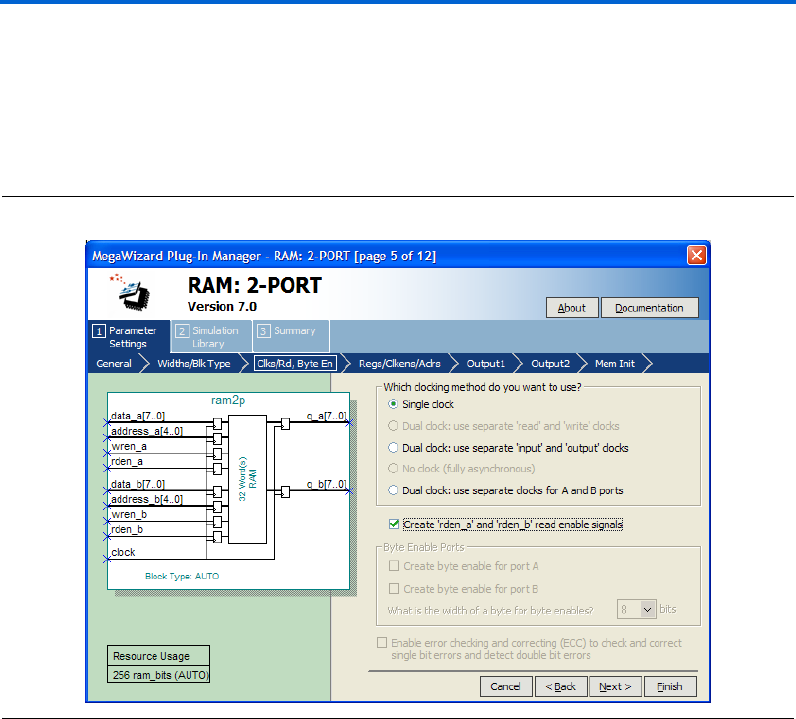Click Block Type: AUTO text

[182, 576]
